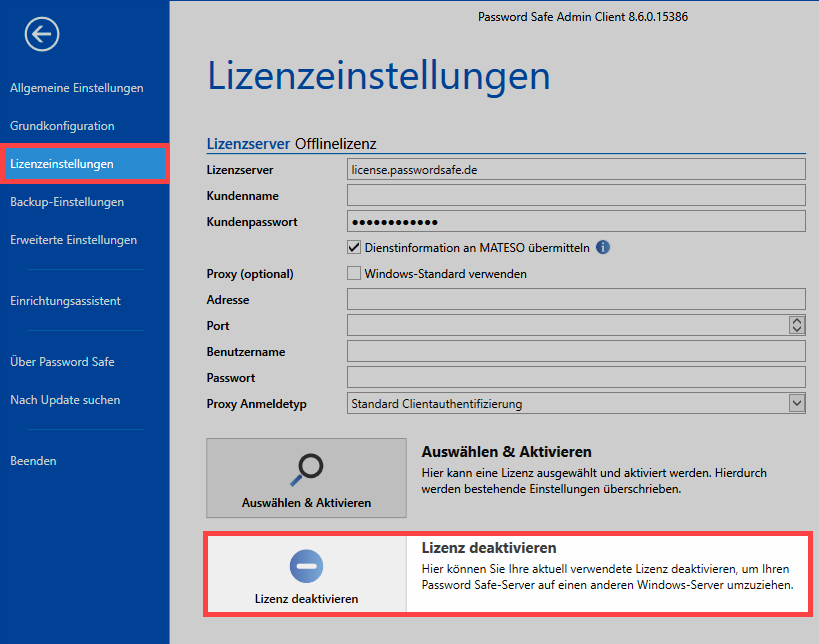Image resolution: width=819 pixels, height=644 pixels.
Task: Click Beenden to exit
Action: pos(33,461)
